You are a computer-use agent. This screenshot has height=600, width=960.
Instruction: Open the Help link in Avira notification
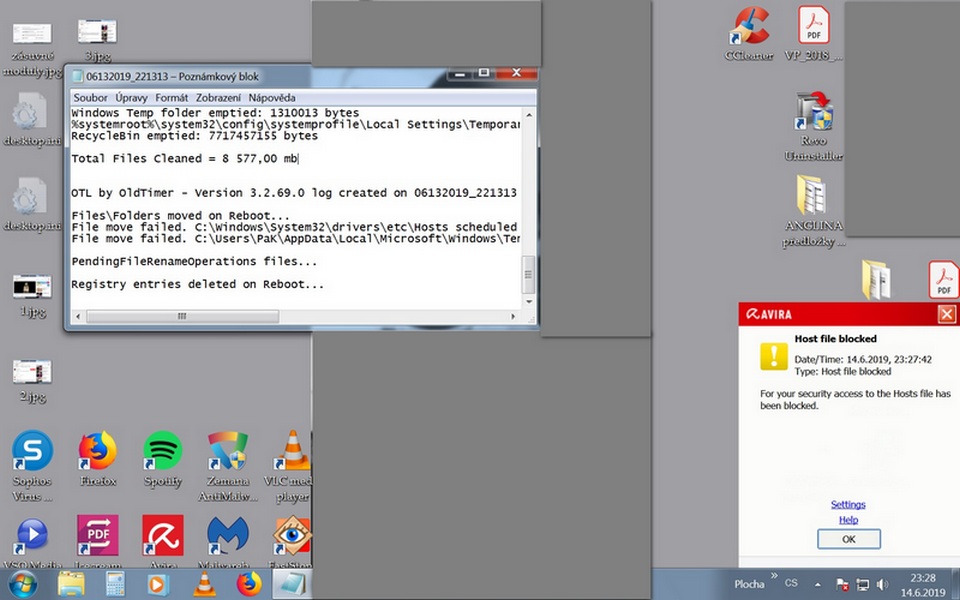pos(848,520)
